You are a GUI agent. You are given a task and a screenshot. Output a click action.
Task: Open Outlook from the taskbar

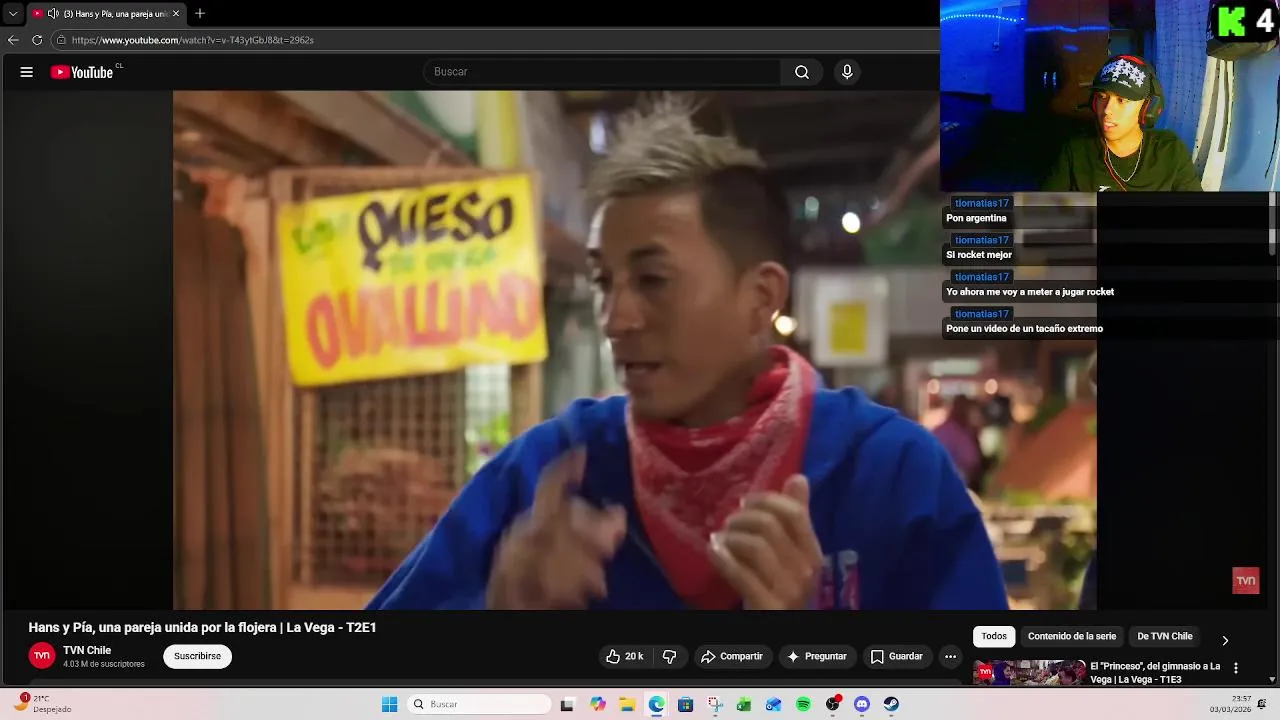click(773, 704)
